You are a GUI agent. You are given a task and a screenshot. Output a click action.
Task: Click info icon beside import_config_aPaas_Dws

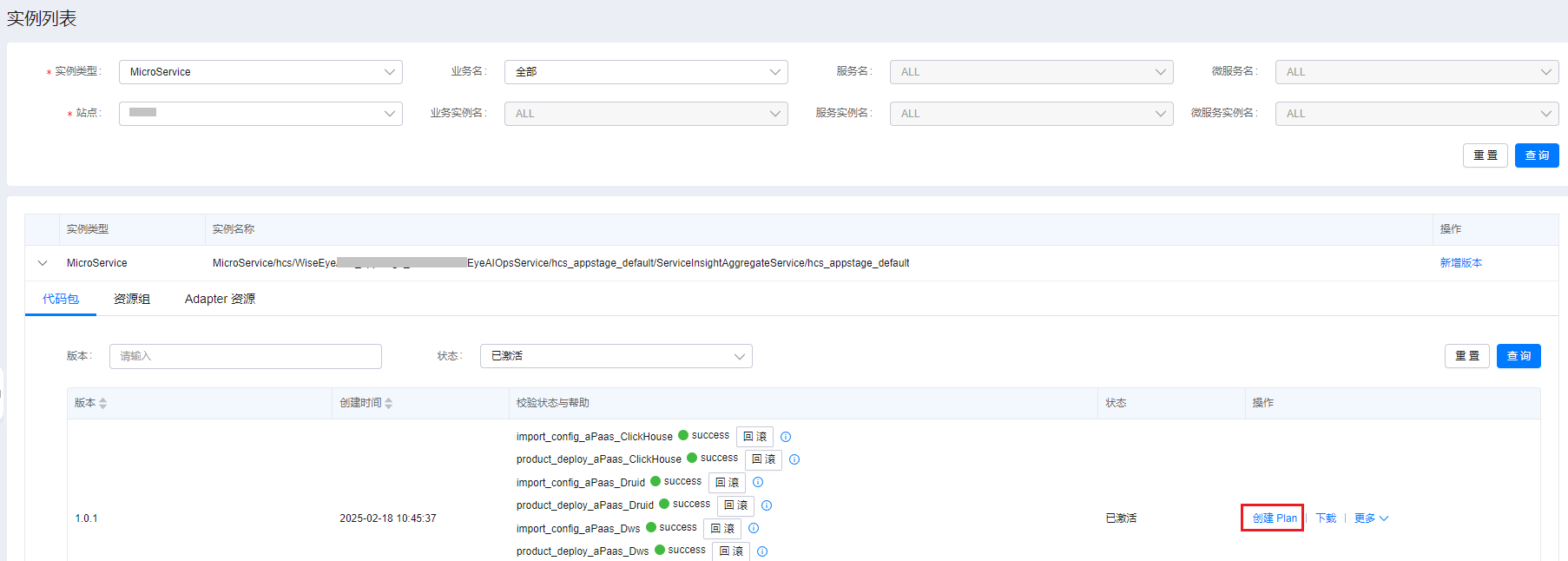754,528
